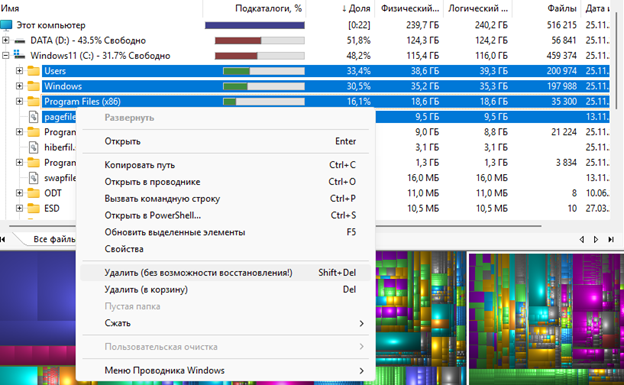
Task: Expand the Windows folder
Action: click(19, 86)
